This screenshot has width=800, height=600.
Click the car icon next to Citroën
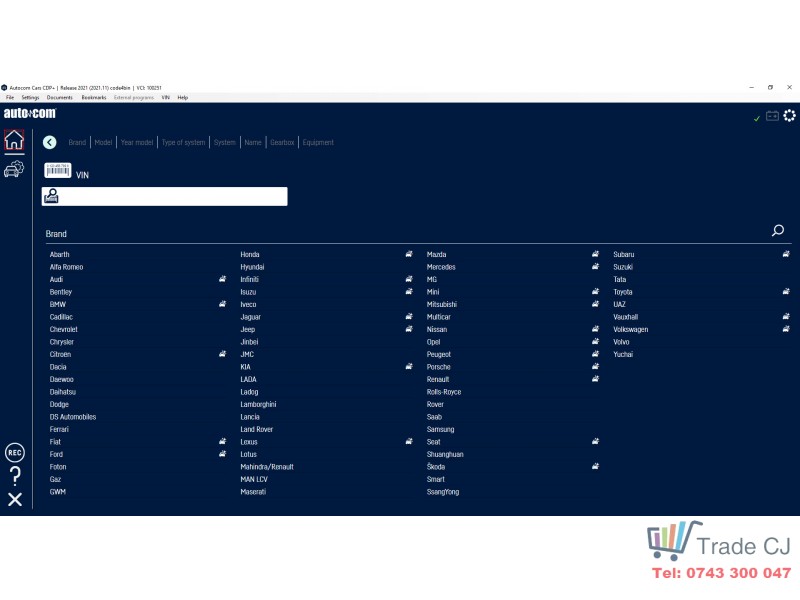coord(222,354)
